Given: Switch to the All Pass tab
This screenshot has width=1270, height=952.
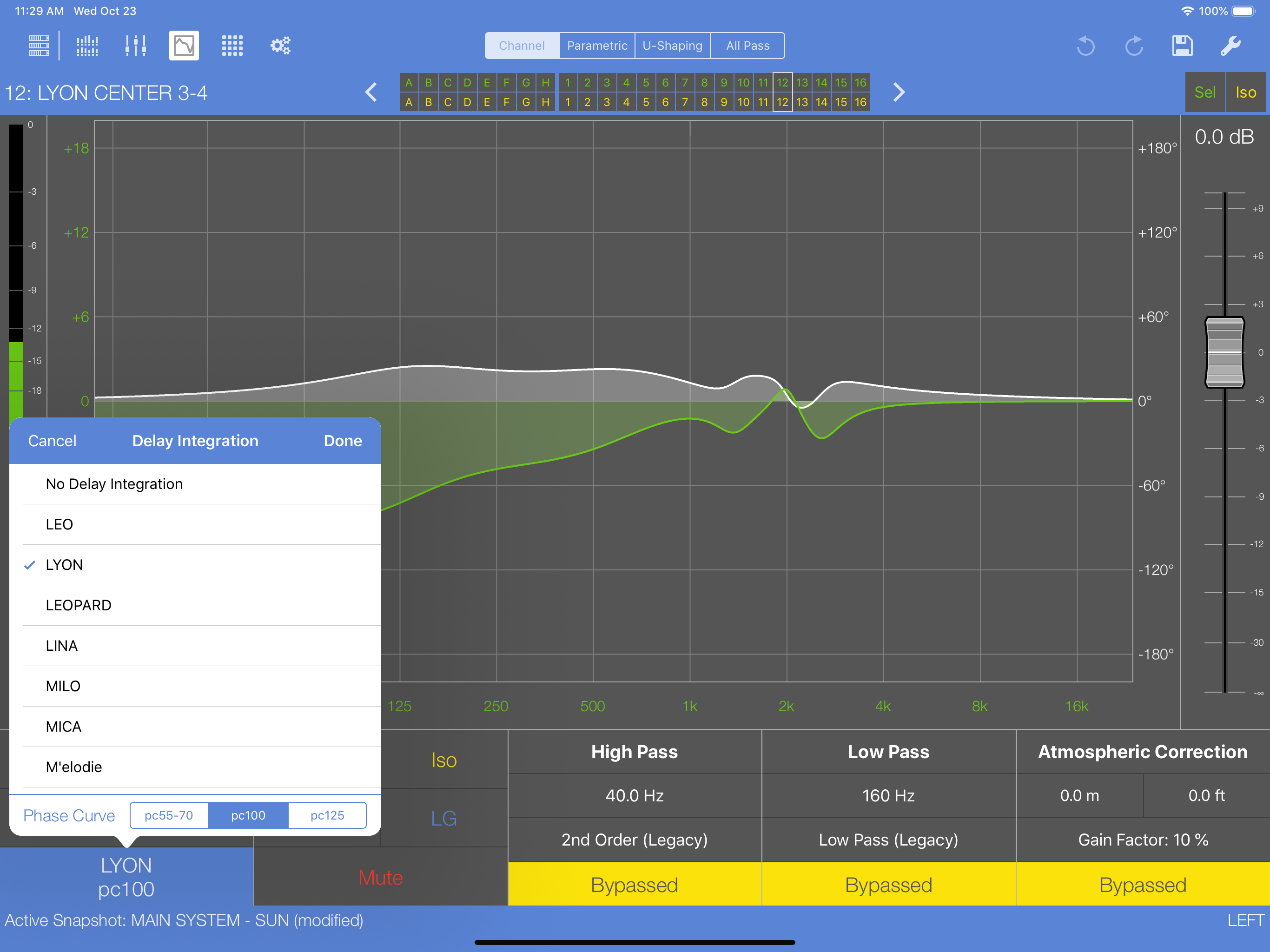Looking at the screenshot, I should click(x=747, y=46).
